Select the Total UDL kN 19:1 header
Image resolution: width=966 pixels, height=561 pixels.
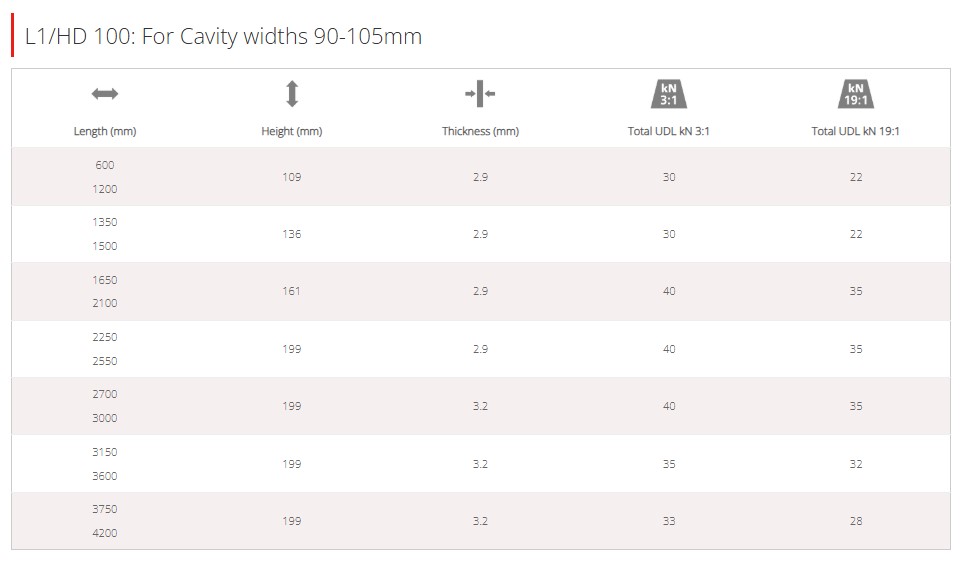click(x=856, y=131)
